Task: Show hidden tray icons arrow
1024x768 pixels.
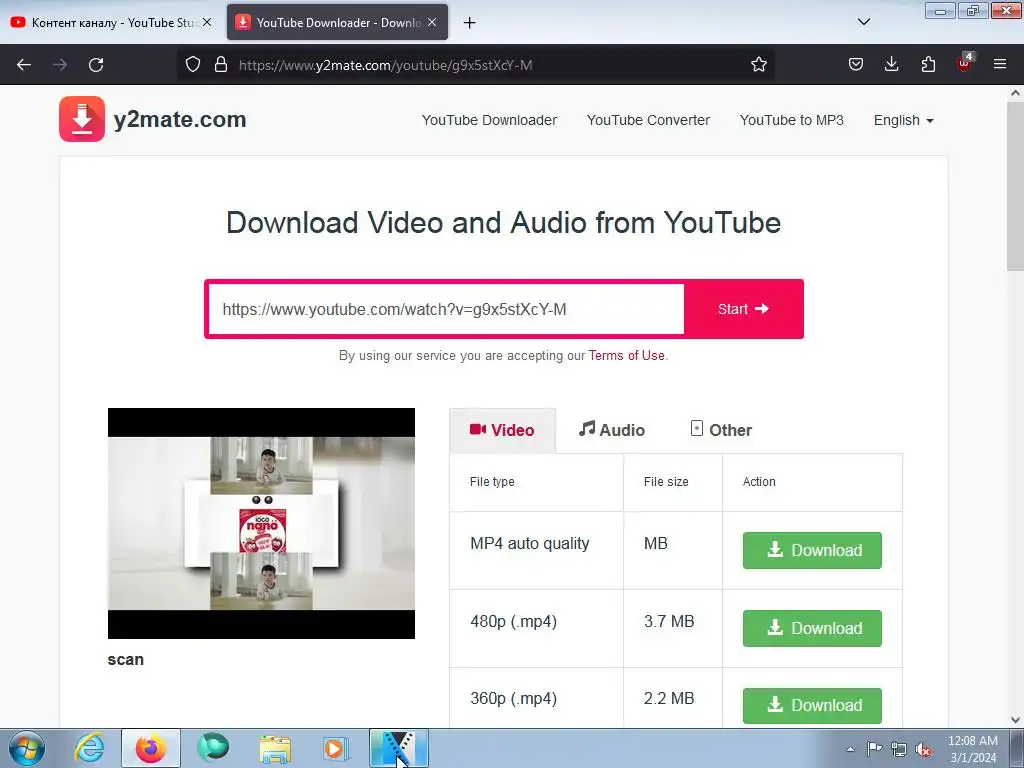Action: click(x=850, y=749)
